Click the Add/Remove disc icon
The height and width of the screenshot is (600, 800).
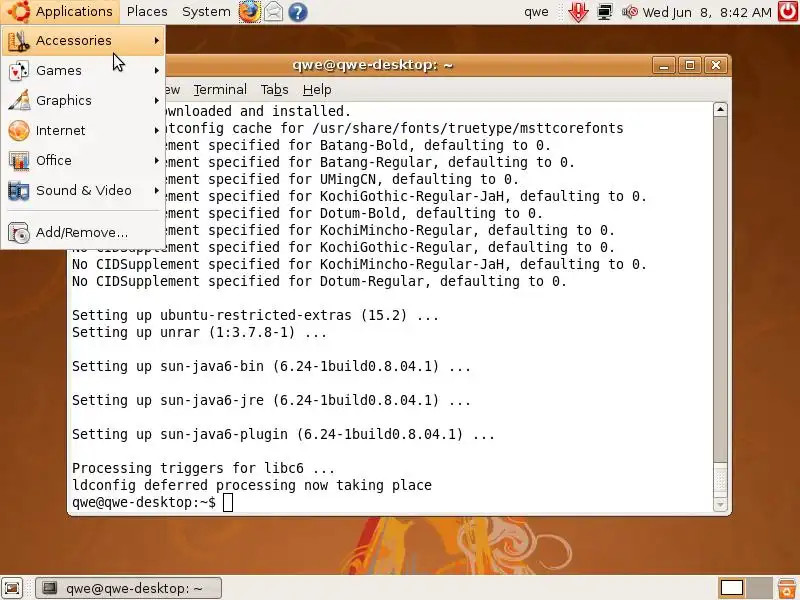(x=19, y=233)
